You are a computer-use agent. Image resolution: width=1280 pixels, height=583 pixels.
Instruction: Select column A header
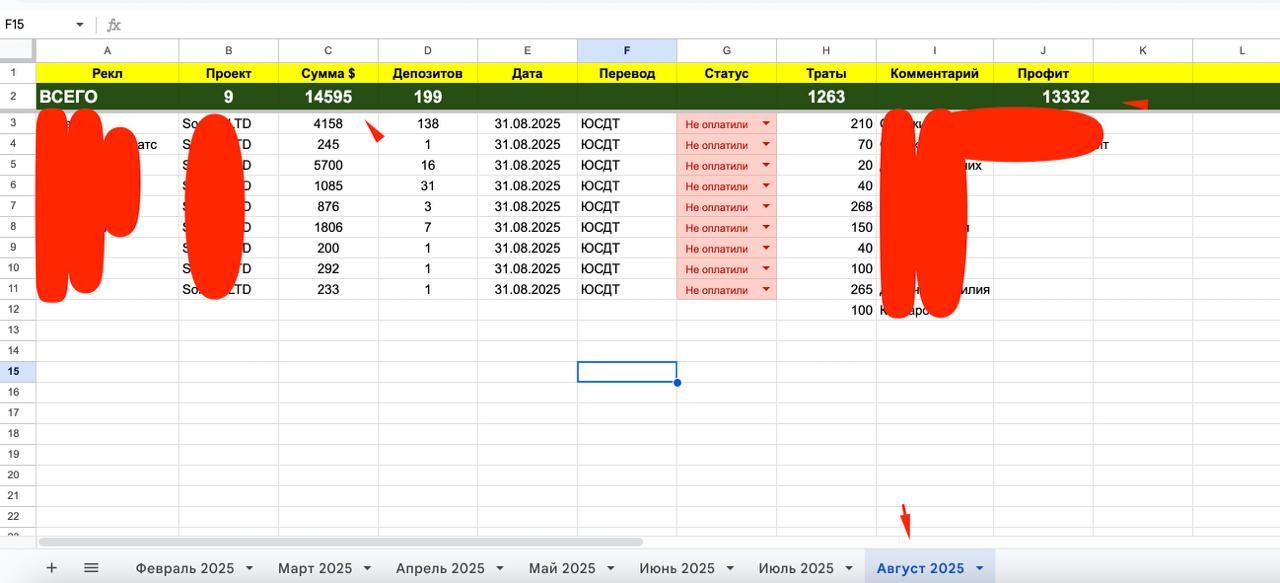[x=107, y=50]
